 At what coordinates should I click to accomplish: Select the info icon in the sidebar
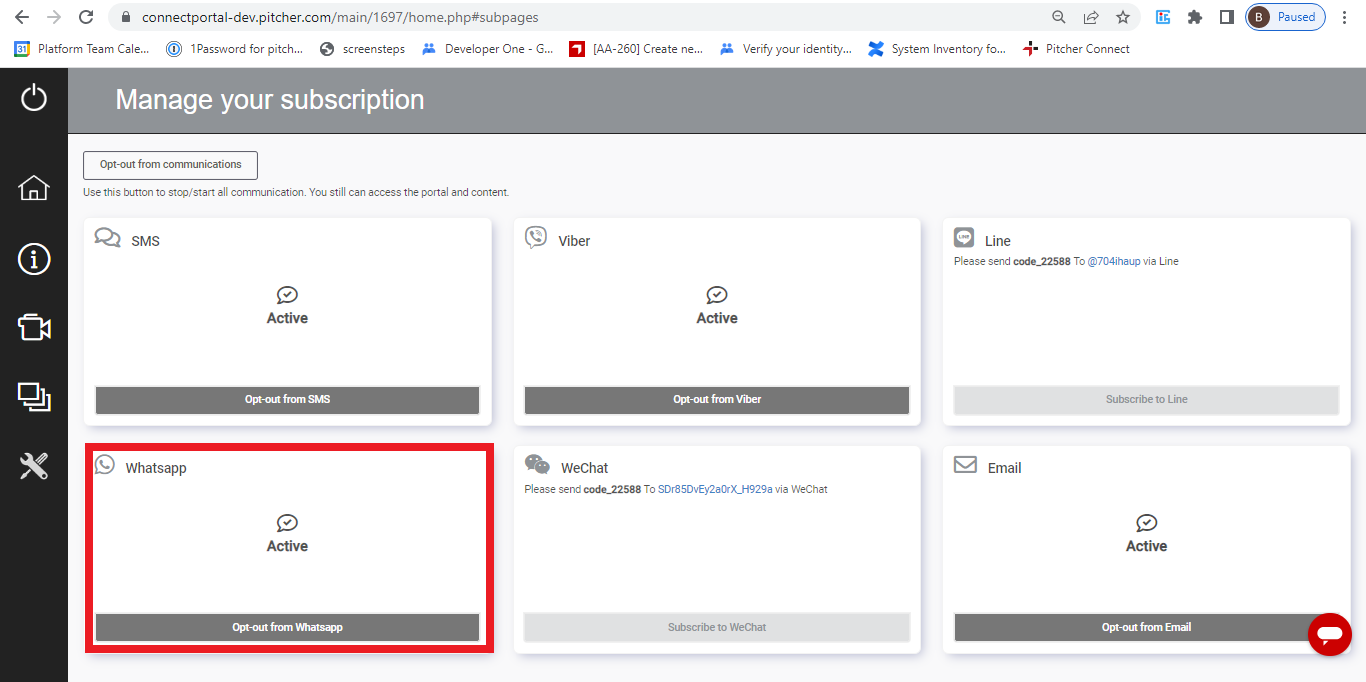(x=34, y=259)
